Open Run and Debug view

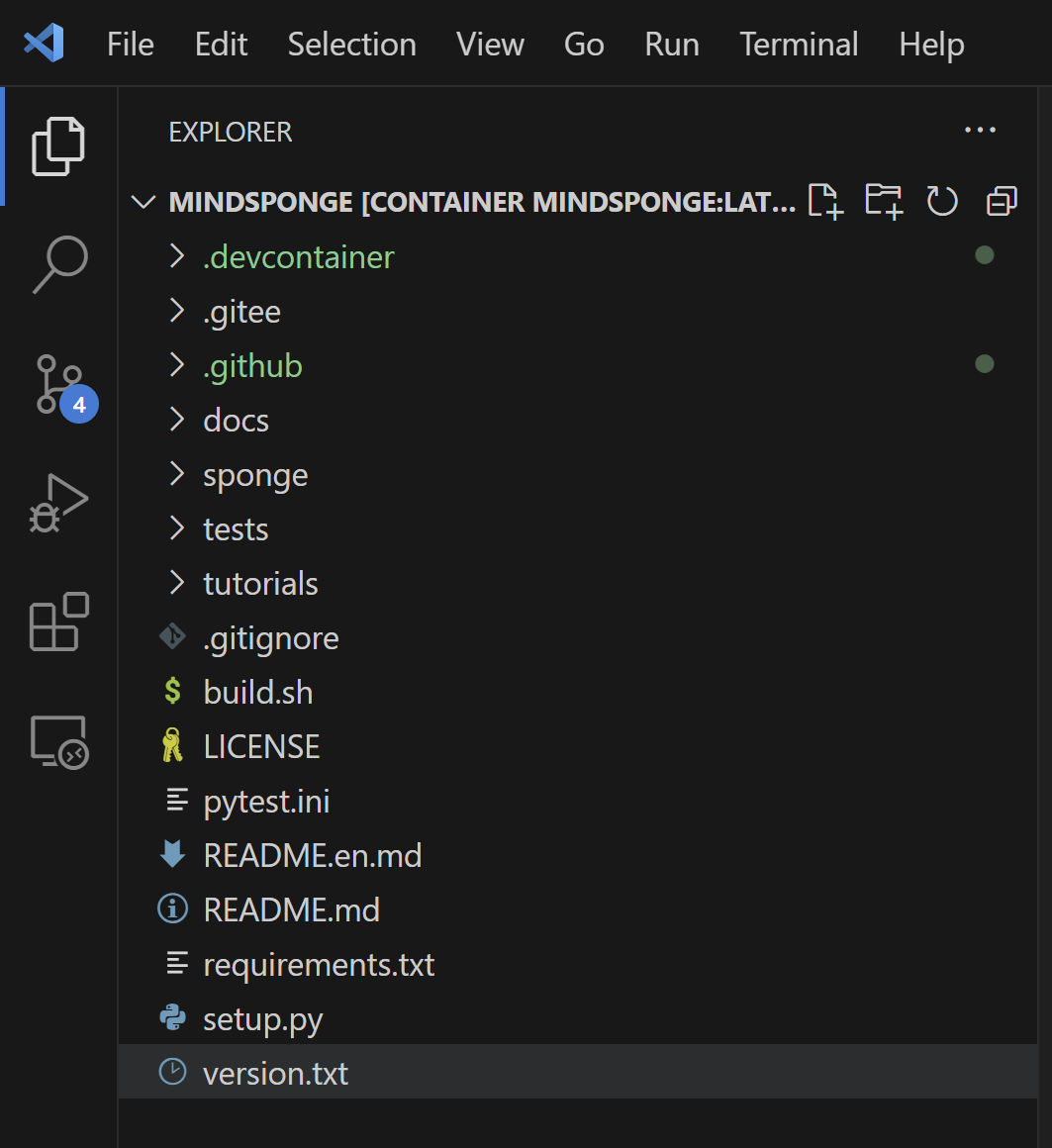pos(59,504)
